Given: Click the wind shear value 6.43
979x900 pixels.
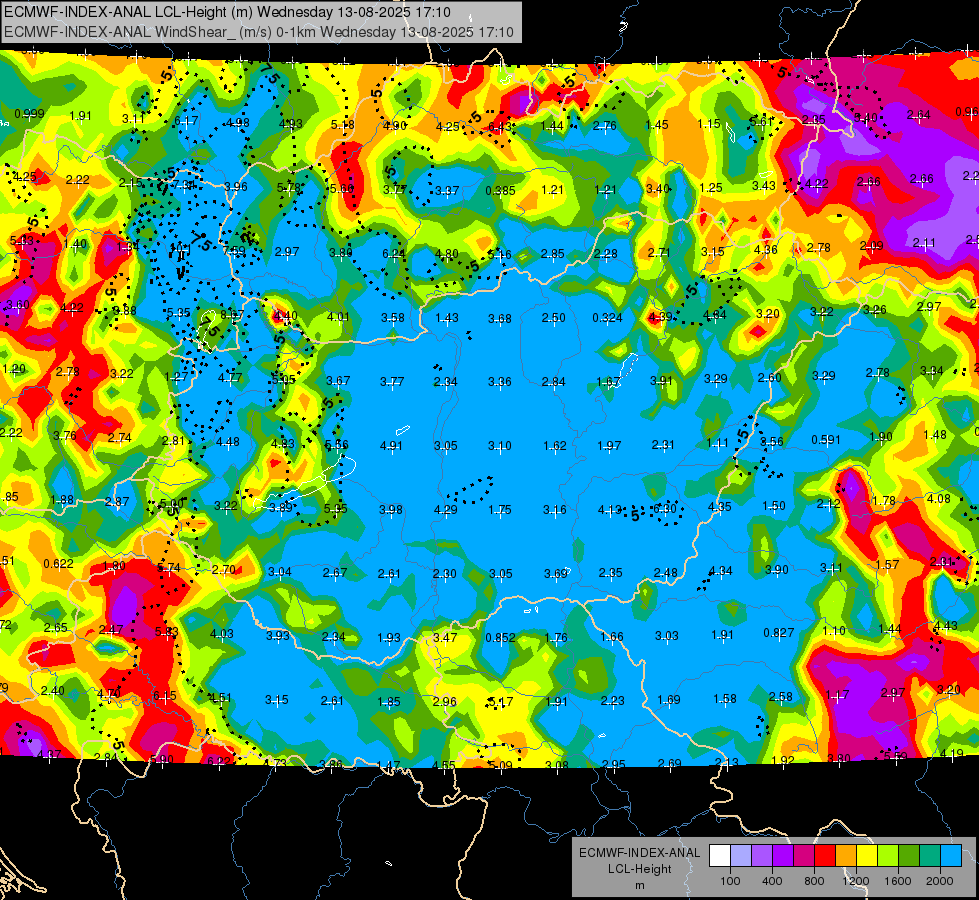Looking at the screenshot, I should (x=500, y=127).
